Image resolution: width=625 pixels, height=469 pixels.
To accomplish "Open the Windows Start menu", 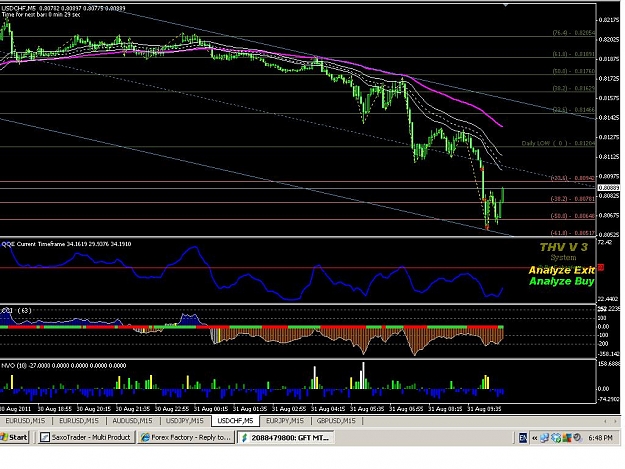I will pos(14,438).
